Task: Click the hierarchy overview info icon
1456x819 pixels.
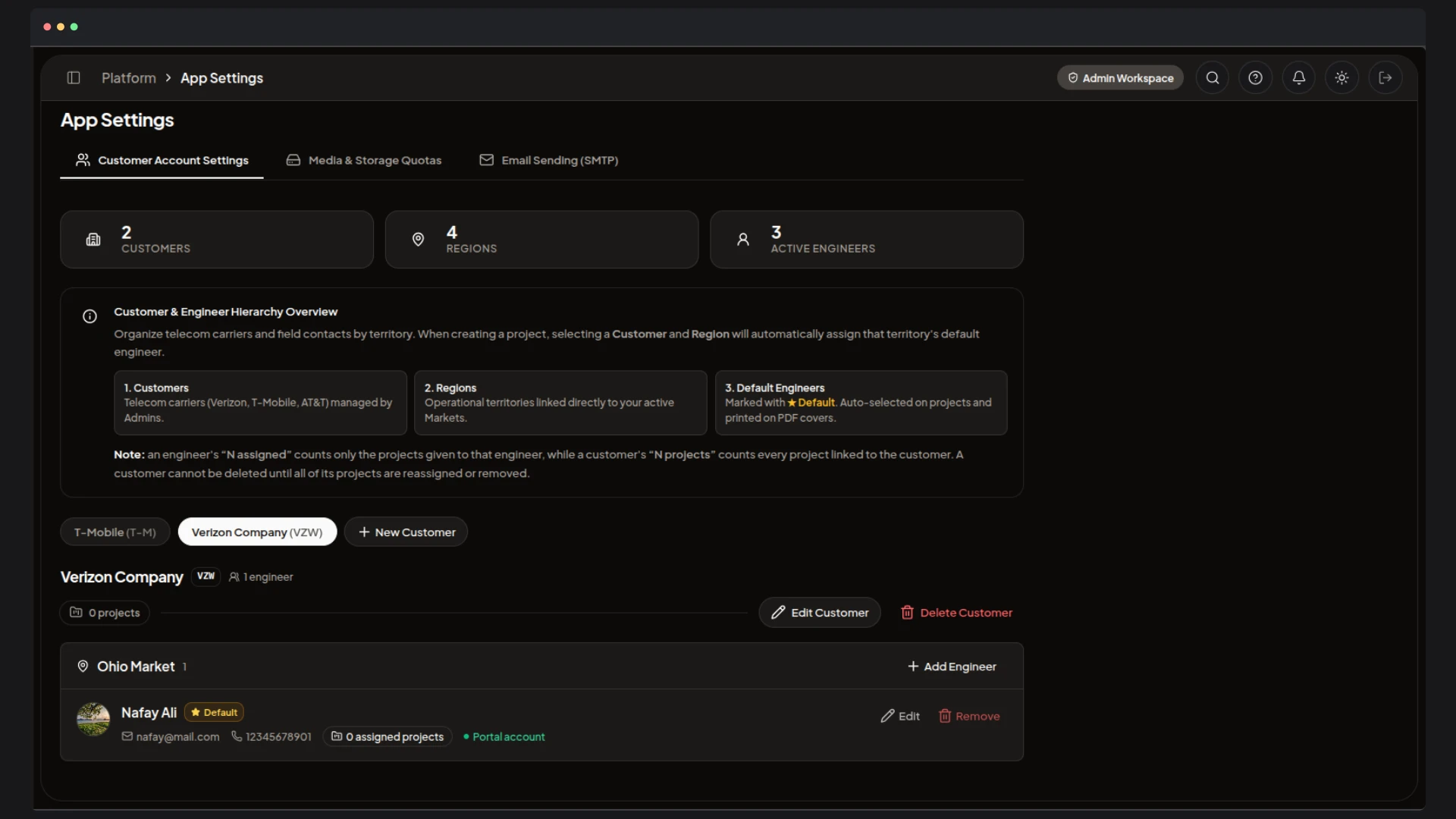Action: (x=89, y=316)
